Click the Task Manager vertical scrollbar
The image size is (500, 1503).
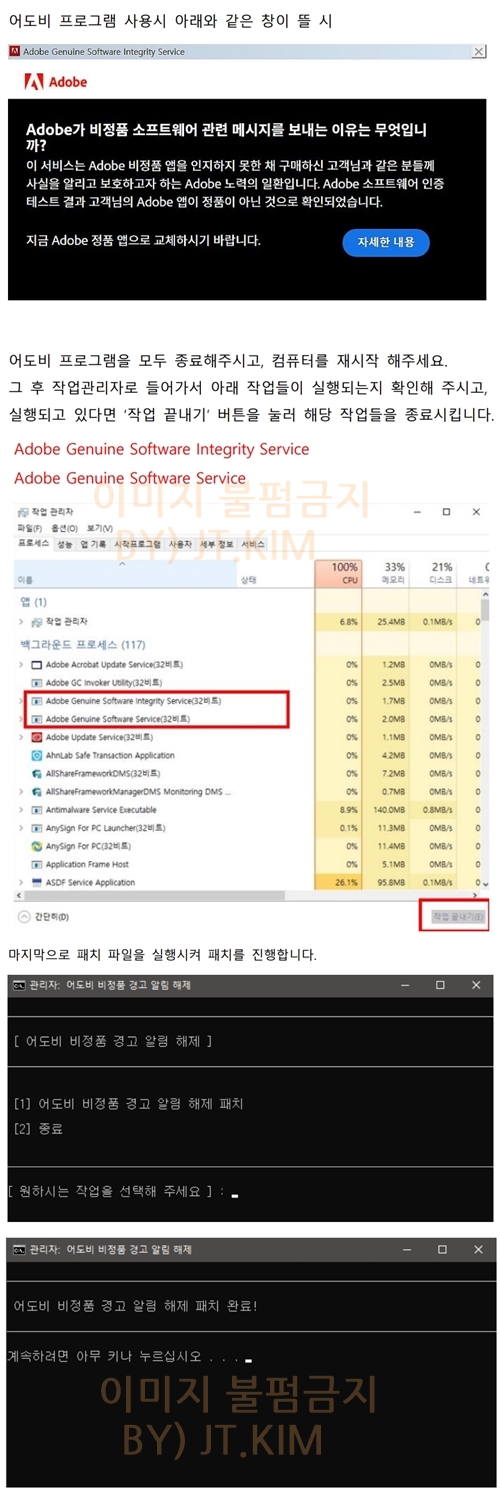[485, 740]
